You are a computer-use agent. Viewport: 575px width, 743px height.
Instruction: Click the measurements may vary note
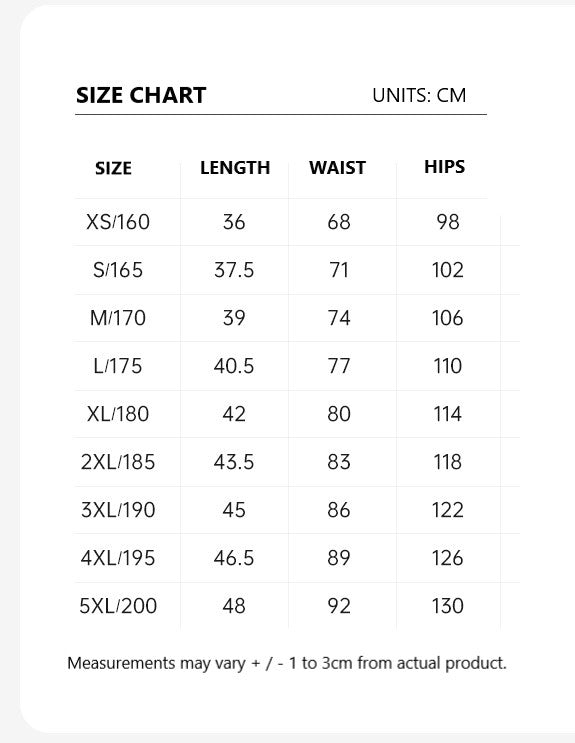click(x=287, y=663)
